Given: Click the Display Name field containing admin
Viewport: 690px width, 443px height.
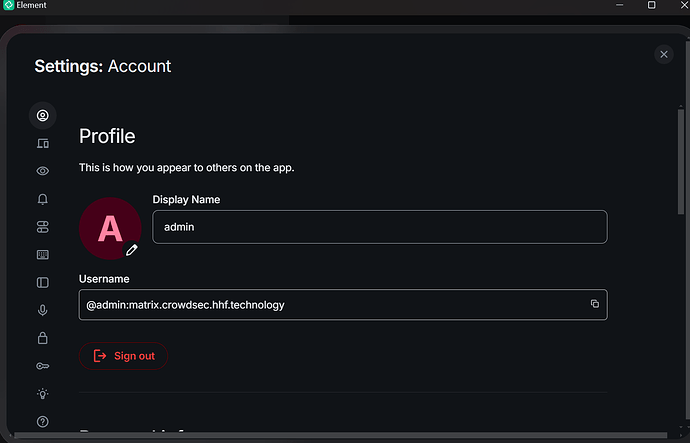Looking at the screenshot, I should pyautogui.click(x=380, y=227).
